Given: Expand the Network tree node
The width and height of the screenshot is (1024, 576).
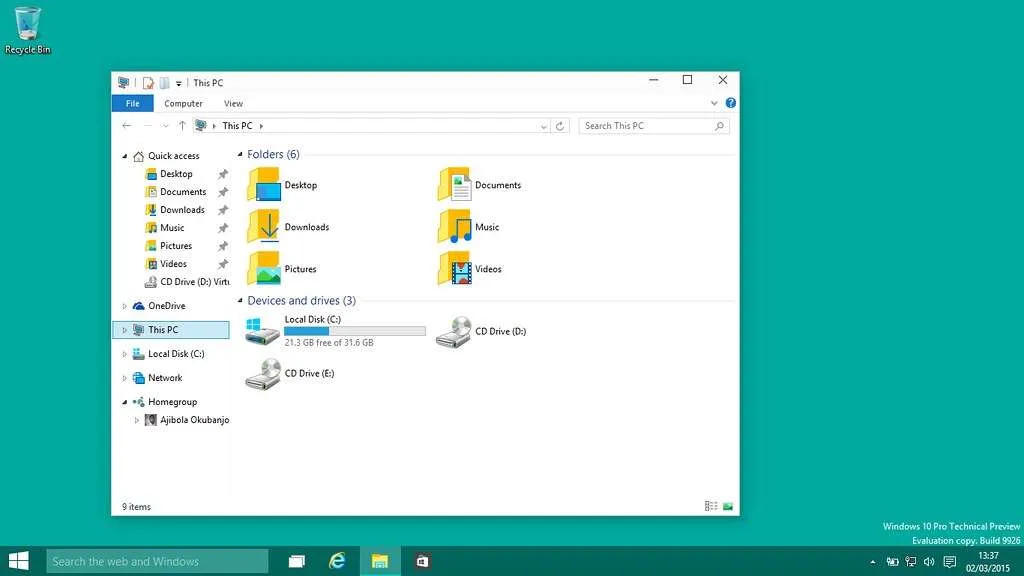Looking at the screenshot, I should pos(125,378).
